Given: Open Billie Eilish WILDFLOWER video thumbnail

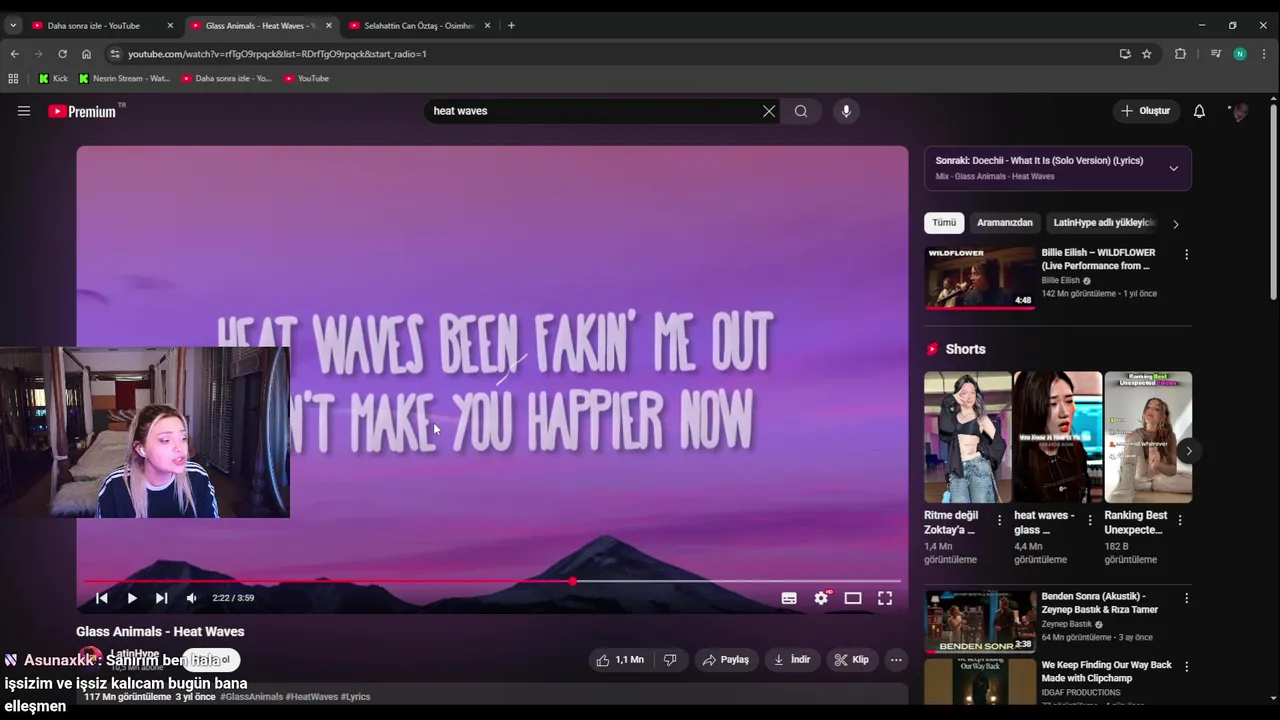Looking at the screenshot, I should tap(980, 277).
